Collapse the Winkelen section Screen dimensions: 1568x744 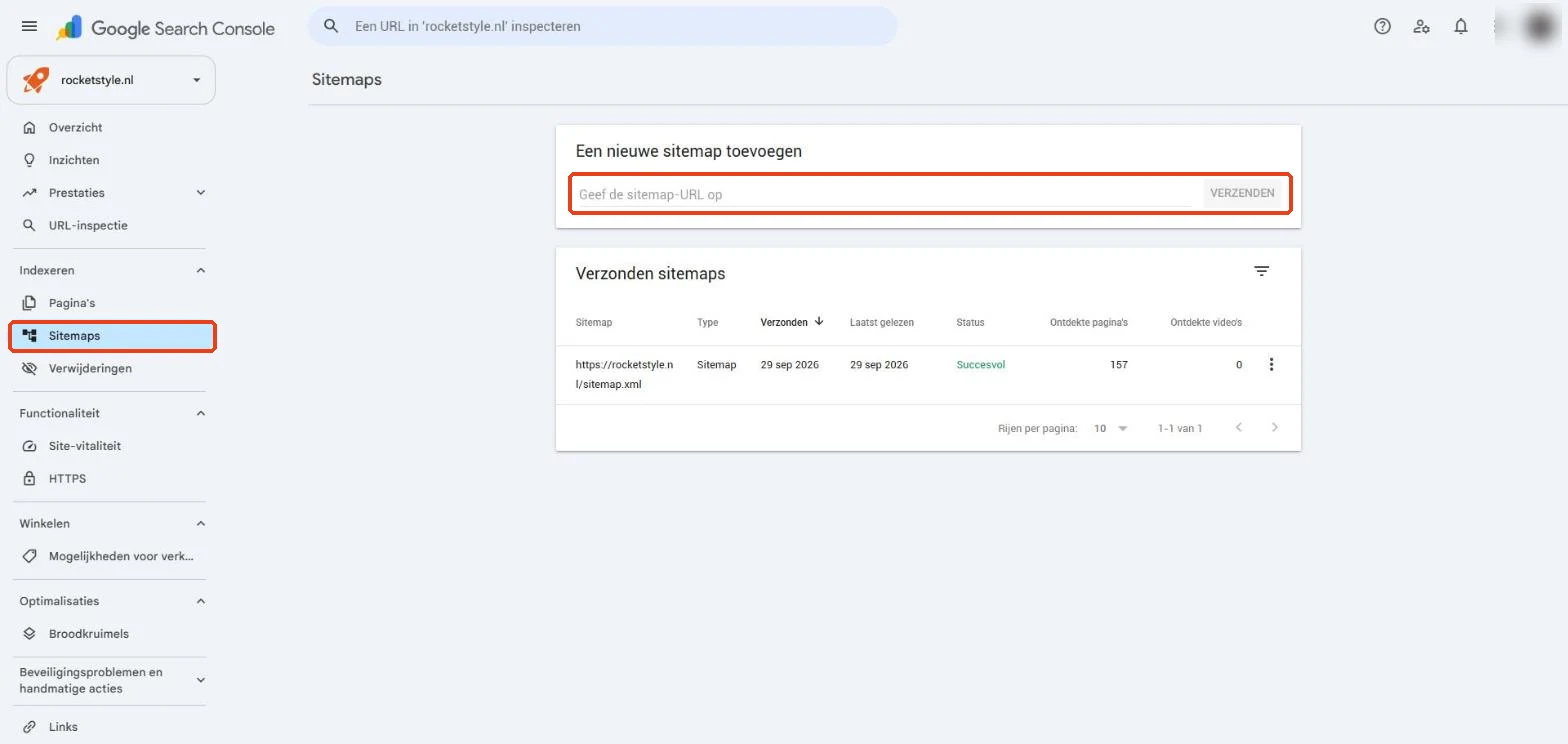tap(200, 524)
